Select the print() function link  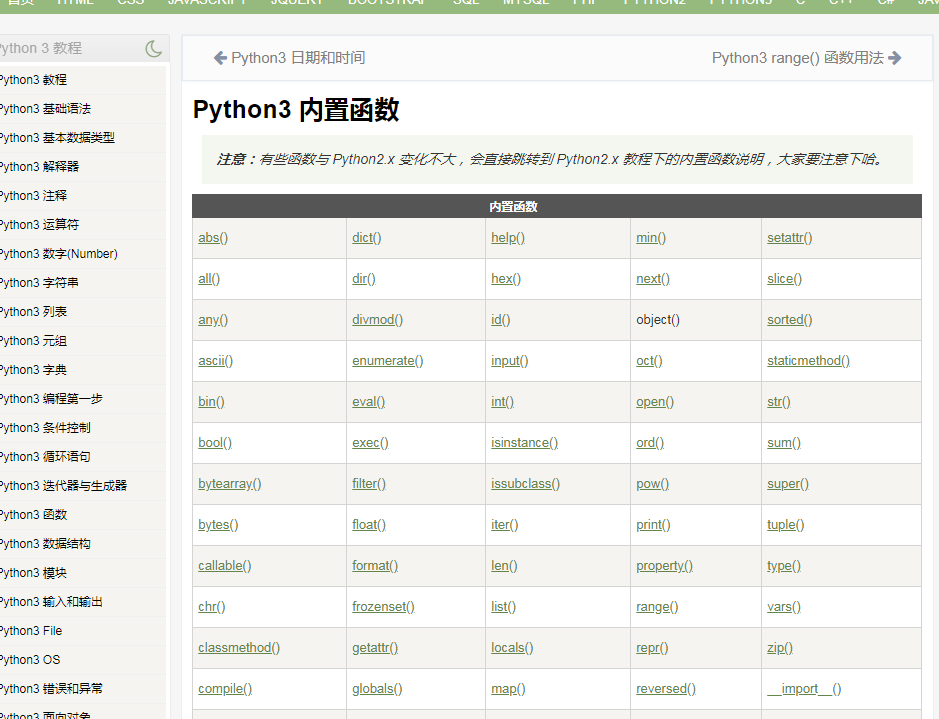click(653, 525)
